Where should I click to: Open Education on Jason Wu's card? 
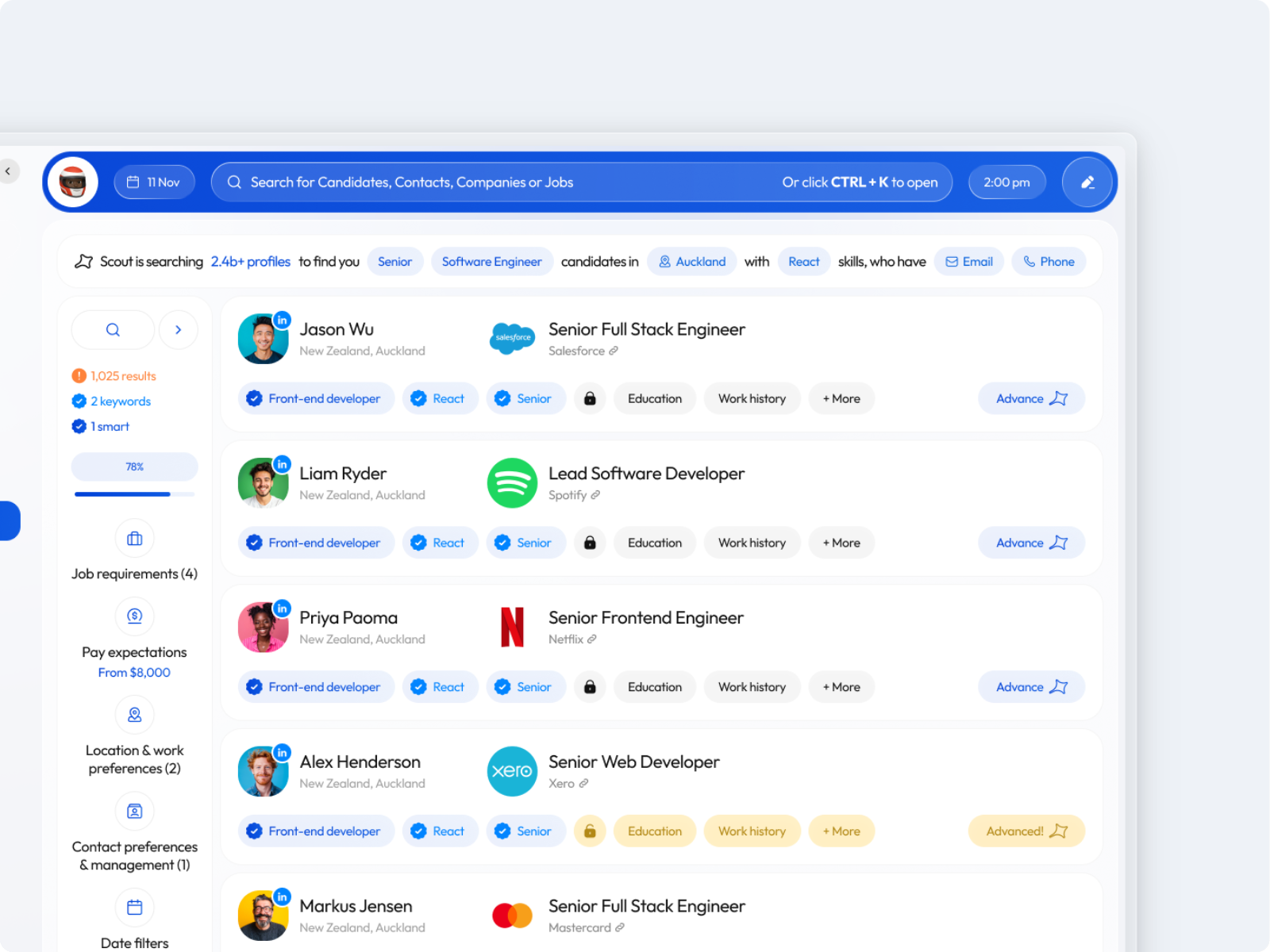click(655, 398)
